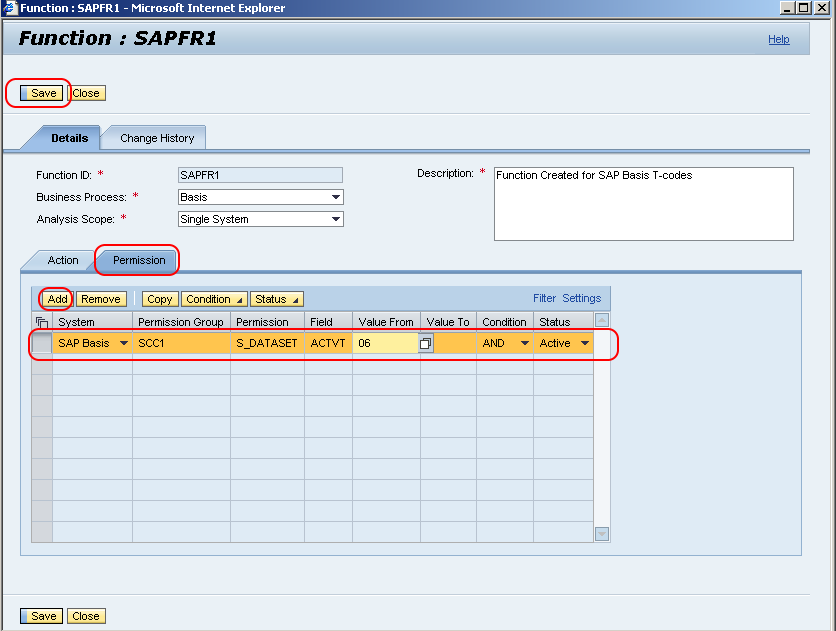
Task: Click the Status column header
Action: tap(563, 322)
